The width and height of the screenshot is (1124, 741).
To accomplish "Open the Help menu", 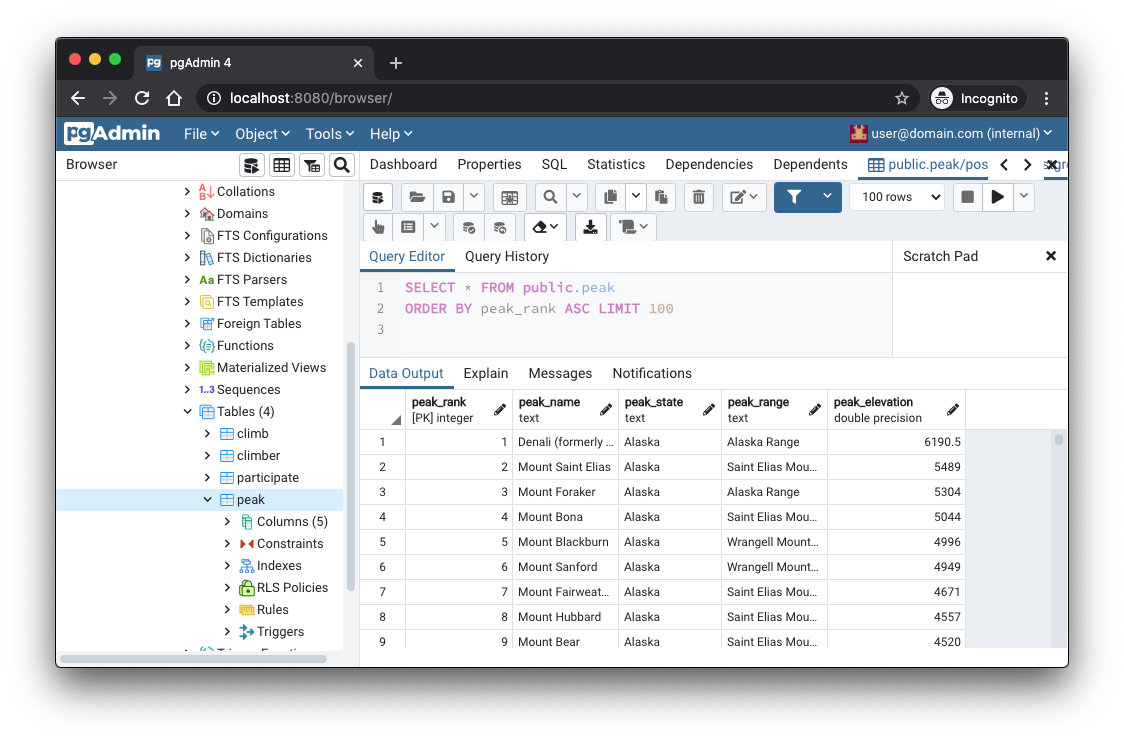I will 391,134.
